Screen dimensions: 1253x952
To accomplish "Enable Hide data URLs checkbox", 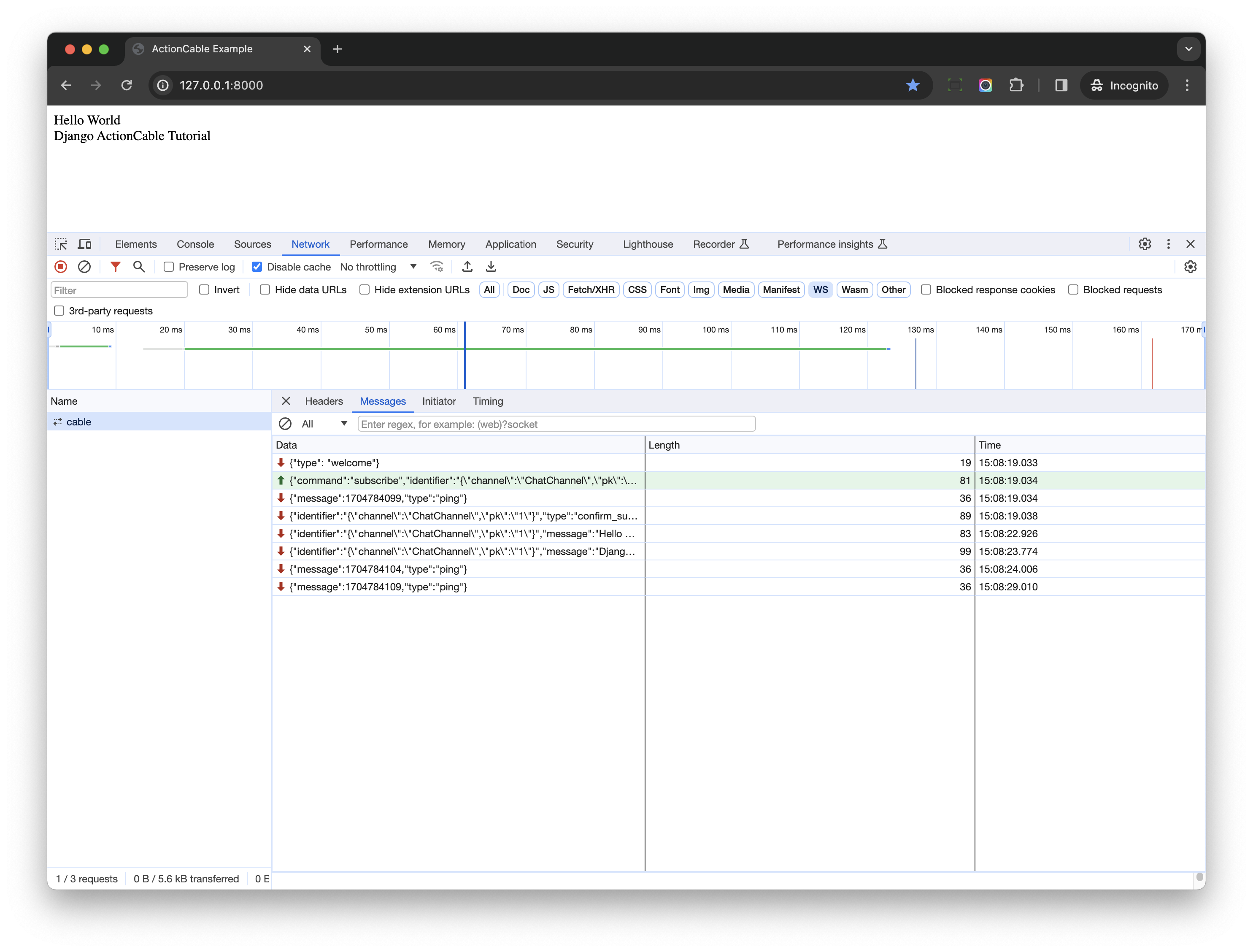I will [265, 290].
